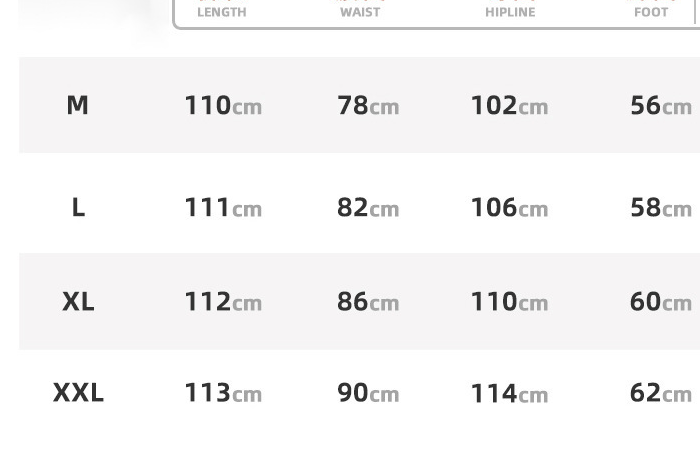The image size is (700, 470).
Task: Choose the XL size row label
Action: click(x=78, y=301)
